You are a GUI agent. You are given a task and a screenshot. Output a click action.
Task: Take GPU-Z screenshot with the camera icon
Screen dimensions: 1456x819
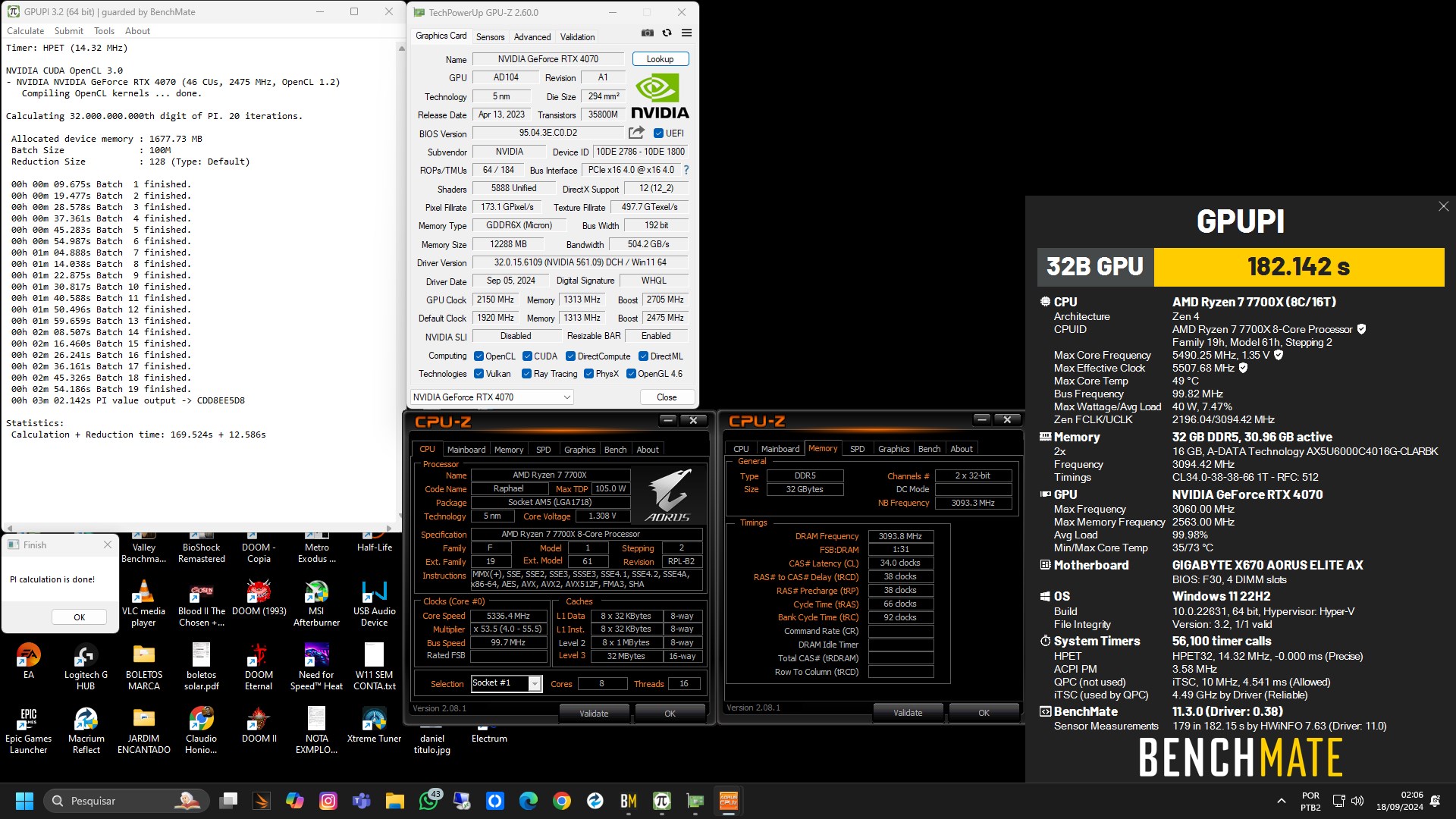(x=647, y=33)
